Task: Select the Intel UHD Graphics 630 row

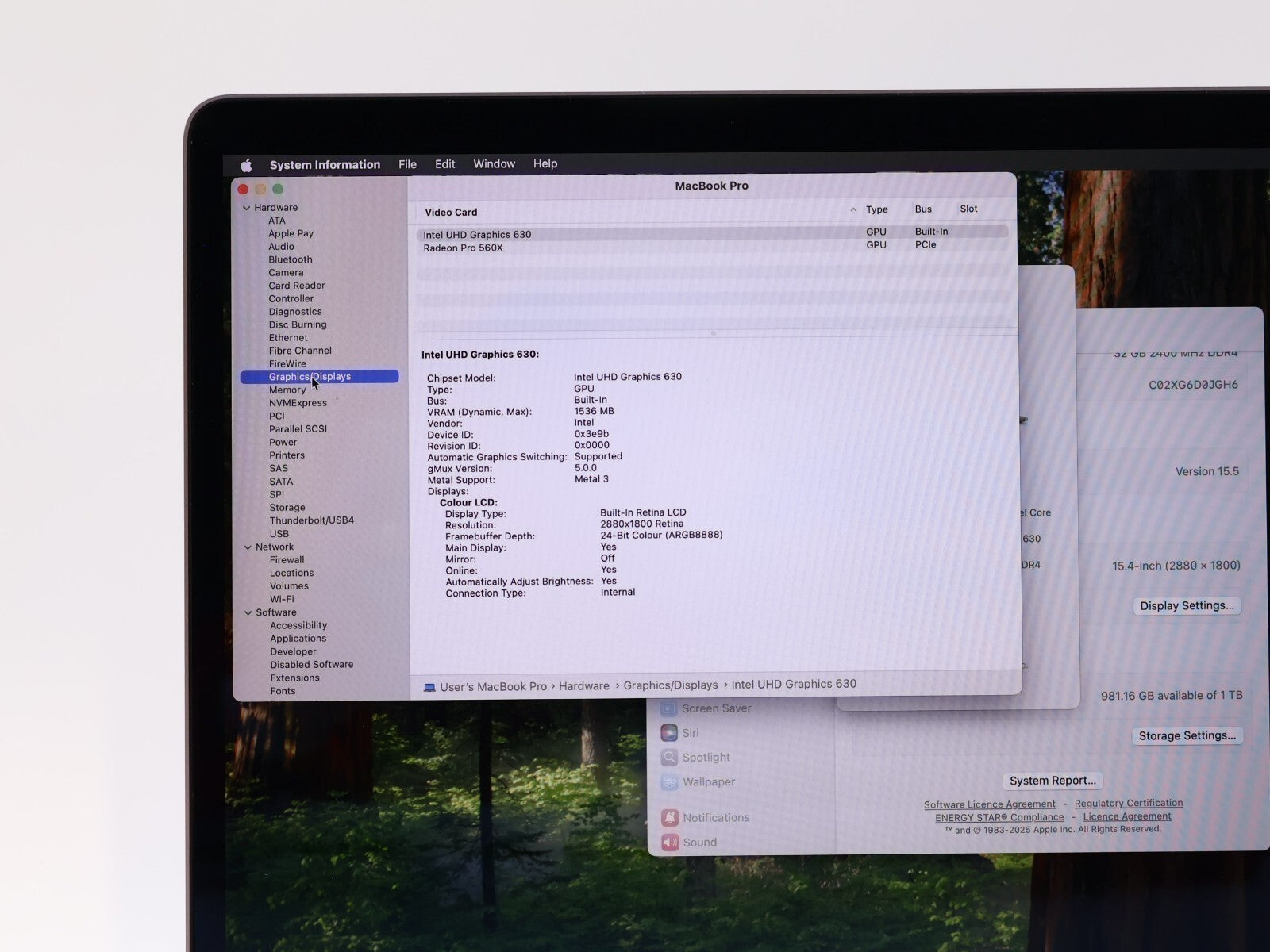Action: 712,233
